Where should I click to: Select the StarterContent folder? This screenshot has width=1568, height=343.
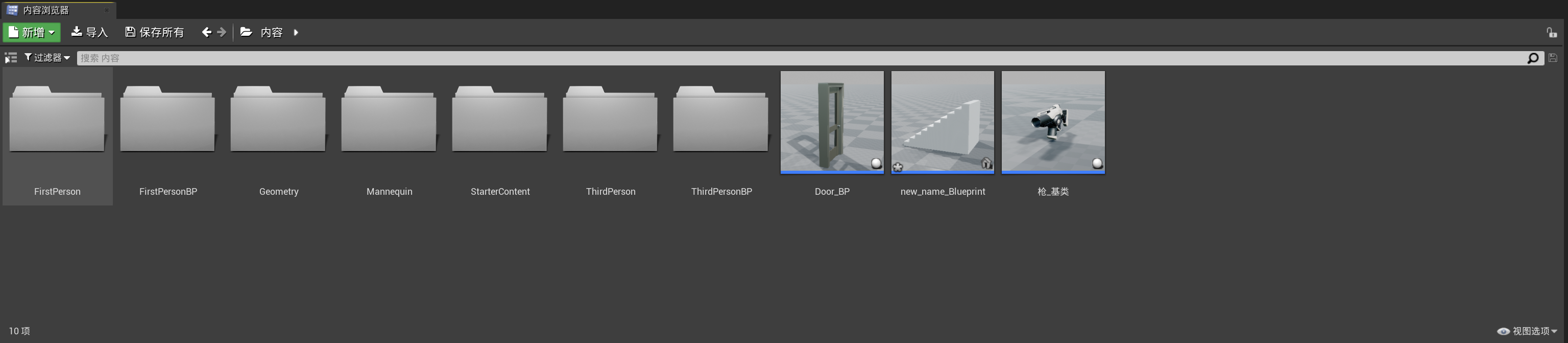(x=500, y=136)
